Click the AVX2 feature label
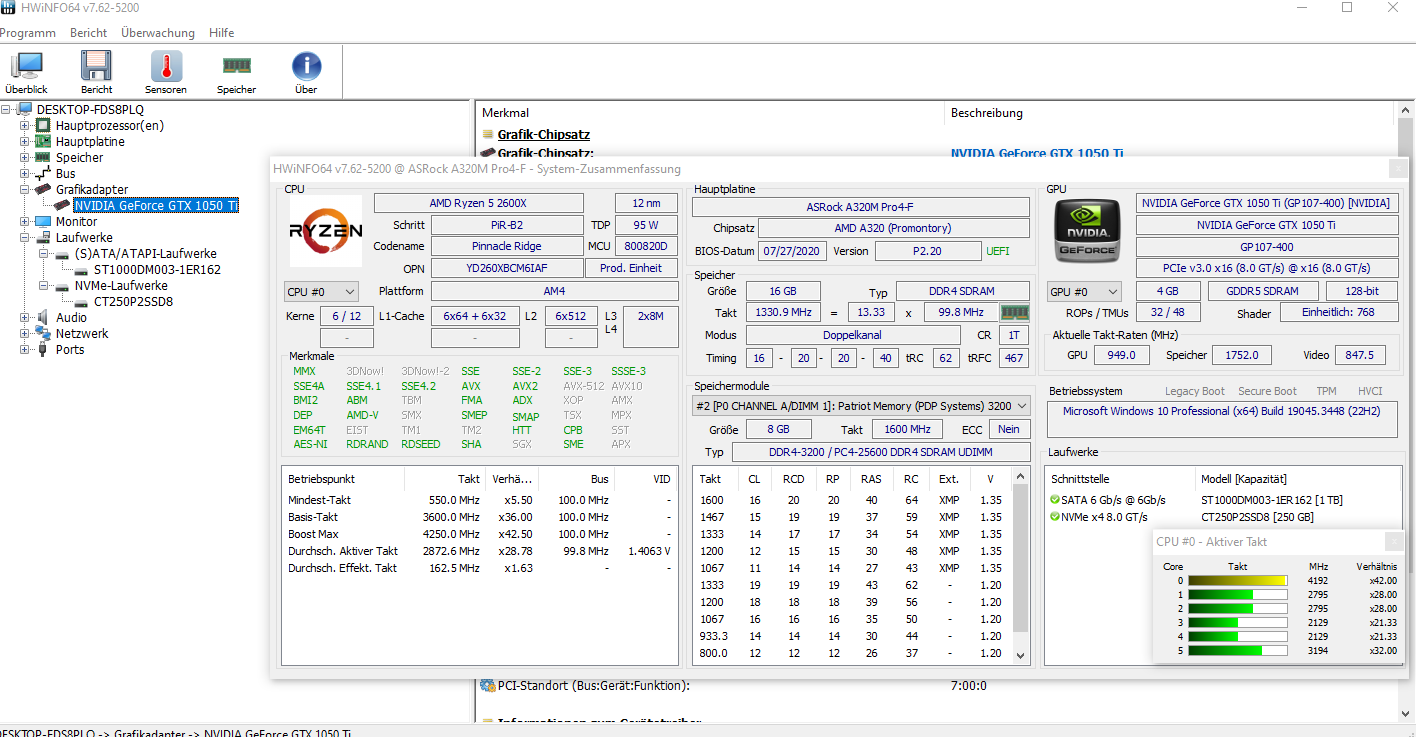This screenshot has width=1416, height=737. 525,386
